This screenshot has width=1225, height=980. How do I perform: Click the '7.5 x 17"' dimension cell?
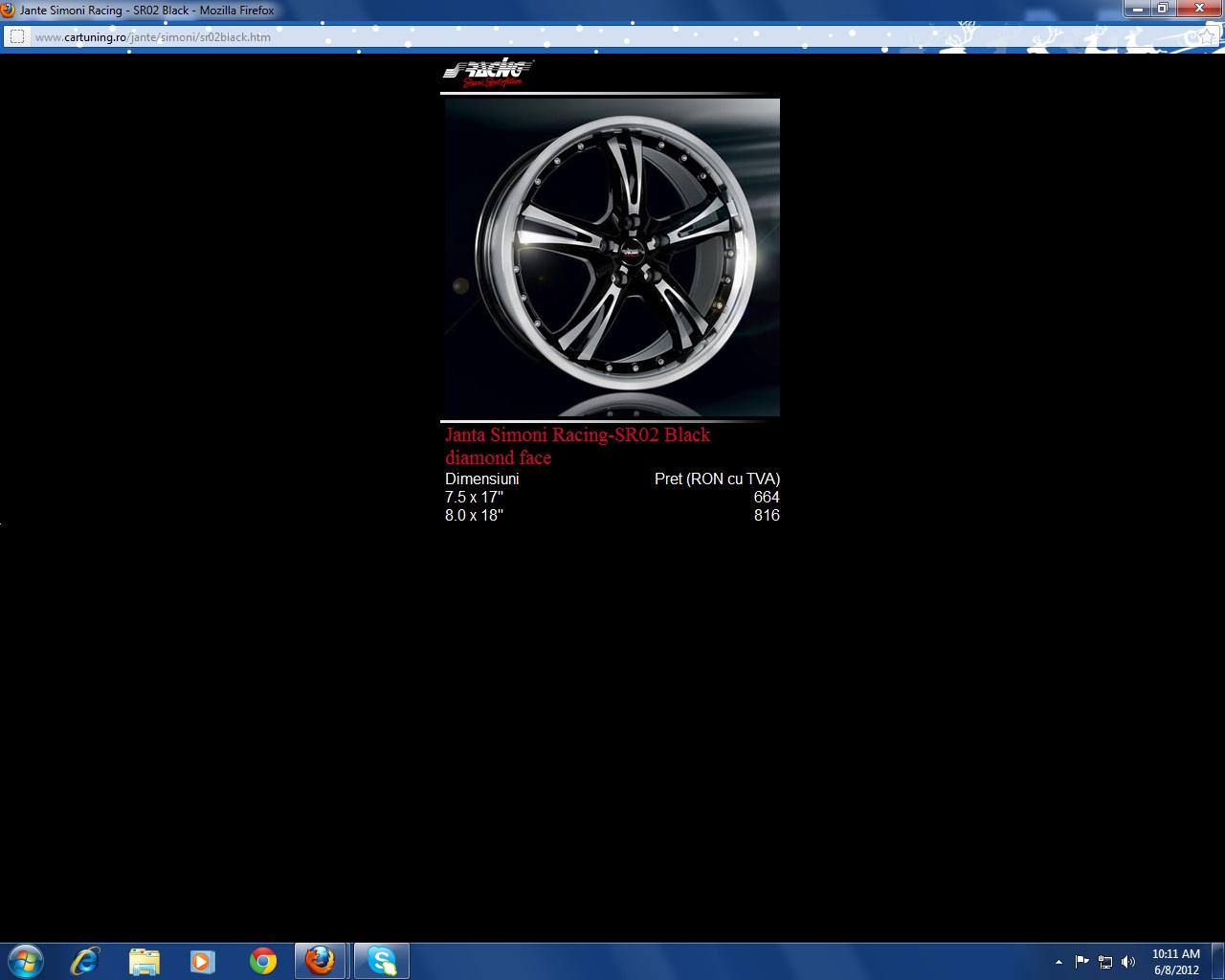click(474, 497)
